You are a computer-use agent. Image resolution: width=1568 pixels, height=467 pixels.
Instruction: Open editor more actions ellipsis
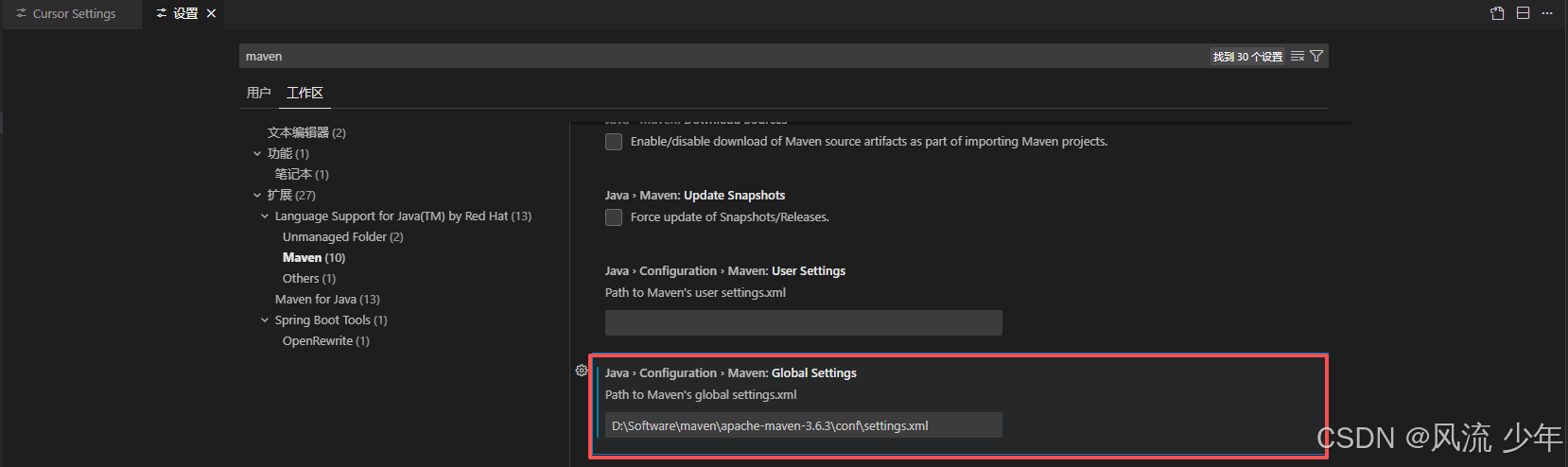coord(1547,13)
